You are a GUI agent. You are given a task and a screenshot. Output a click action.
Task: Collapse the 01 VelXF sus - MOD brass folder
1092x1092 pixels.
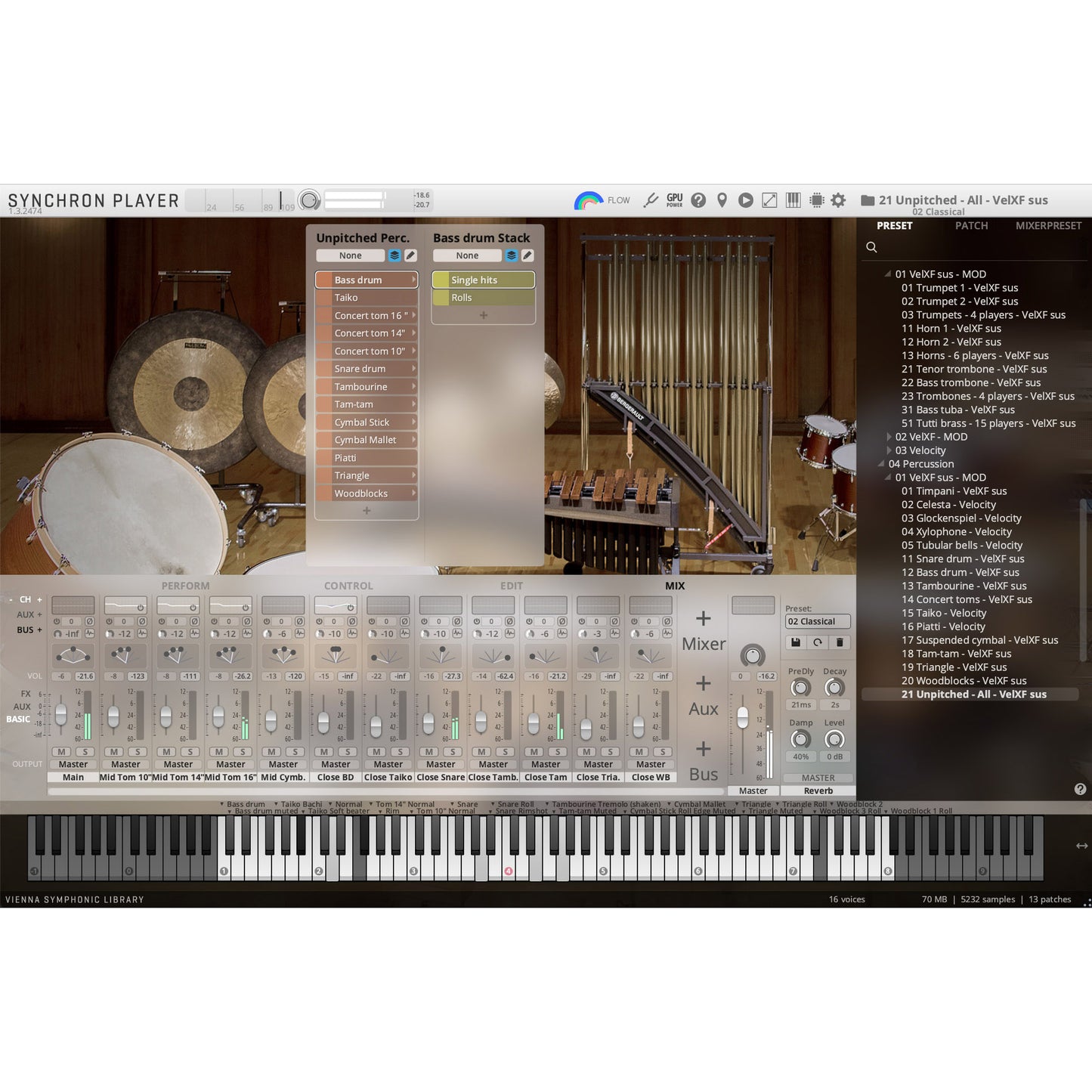tap(888, 274)
